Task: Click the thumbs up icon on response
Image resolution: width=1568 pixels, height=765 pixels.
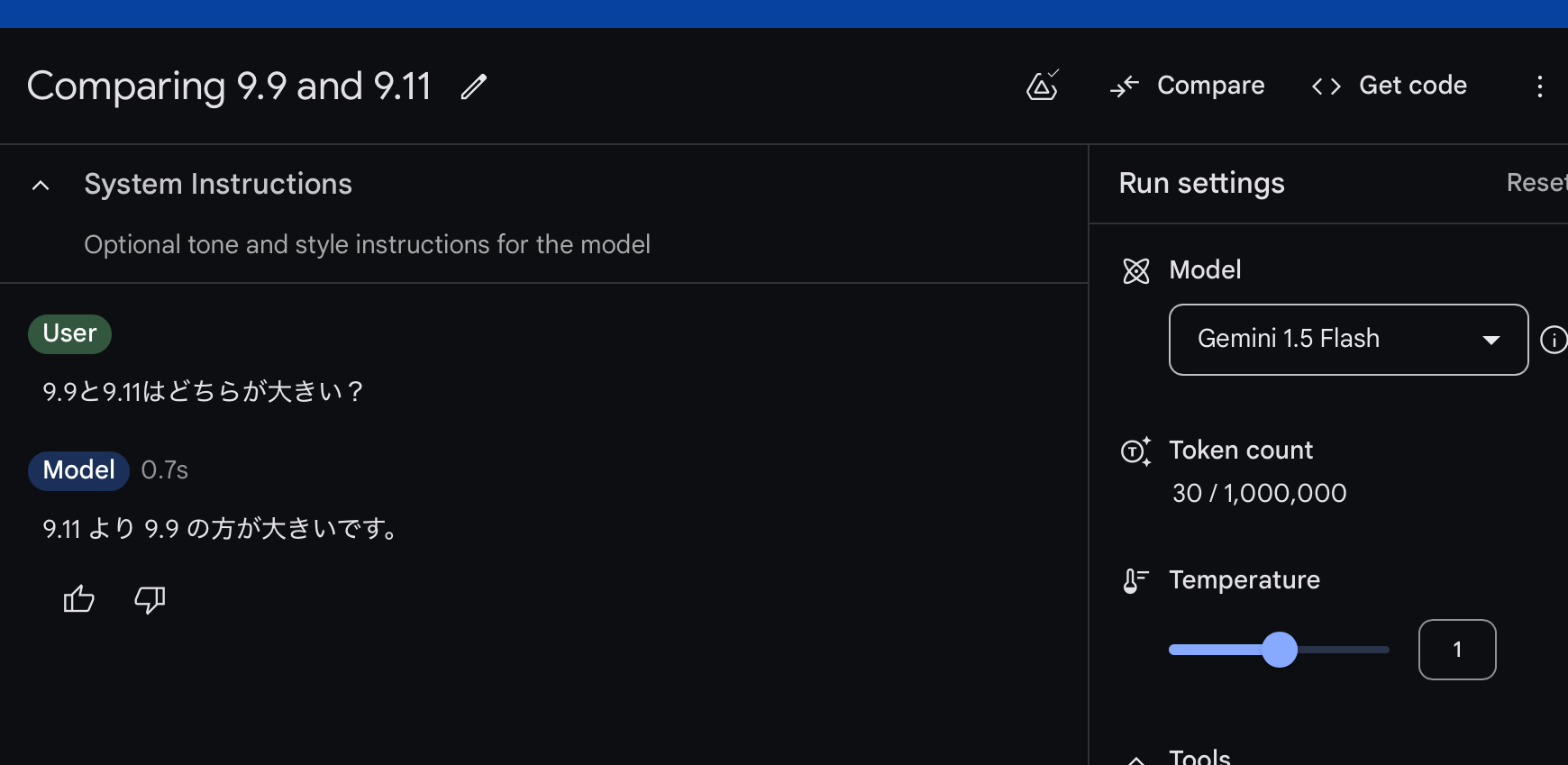Action: point(79,599)
